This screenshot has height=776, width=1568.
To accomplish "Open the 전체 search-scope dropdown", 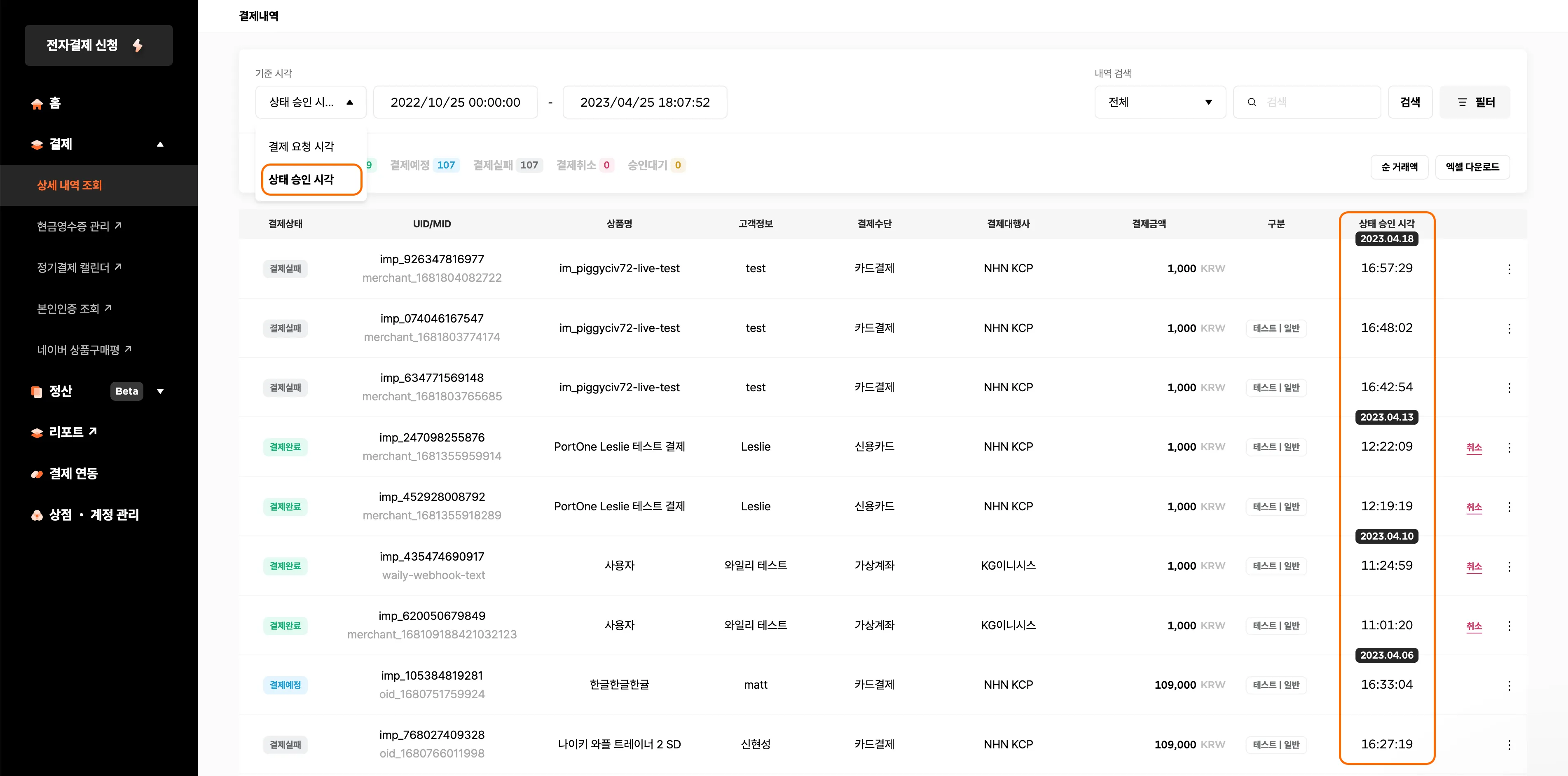I will click(1160, 102).
